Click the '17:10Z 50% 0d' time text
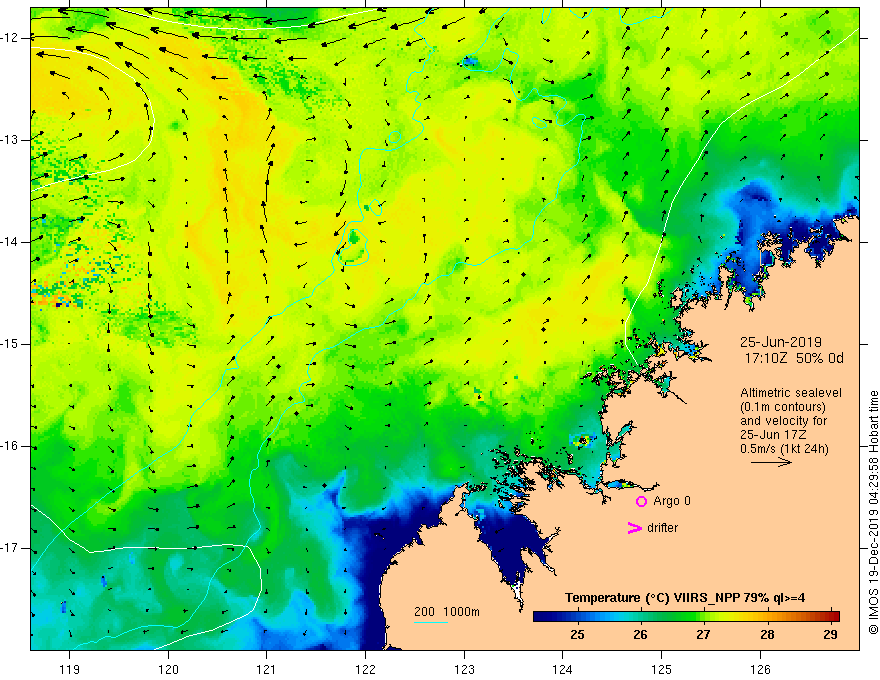Image resolution: width=880 pixels, height=680 pixels. click(794, 358)
